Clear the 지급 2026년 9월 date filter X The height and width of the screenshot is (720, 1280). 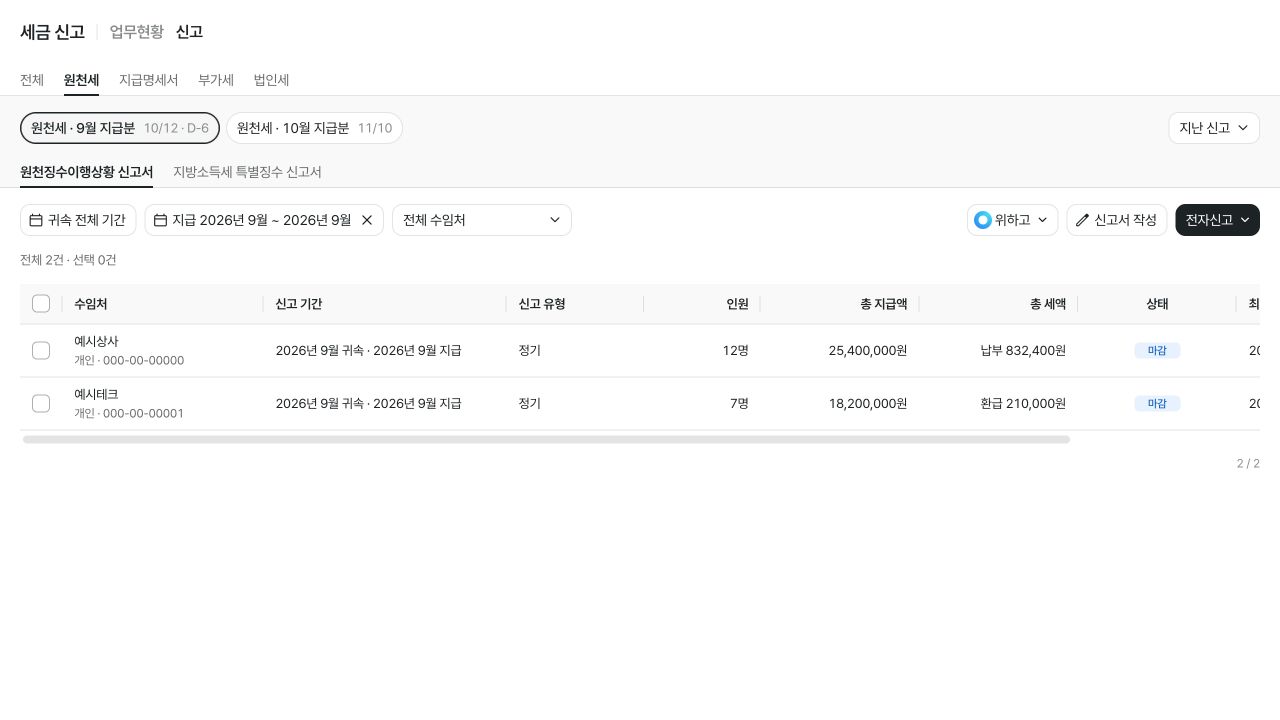(367, 220)
